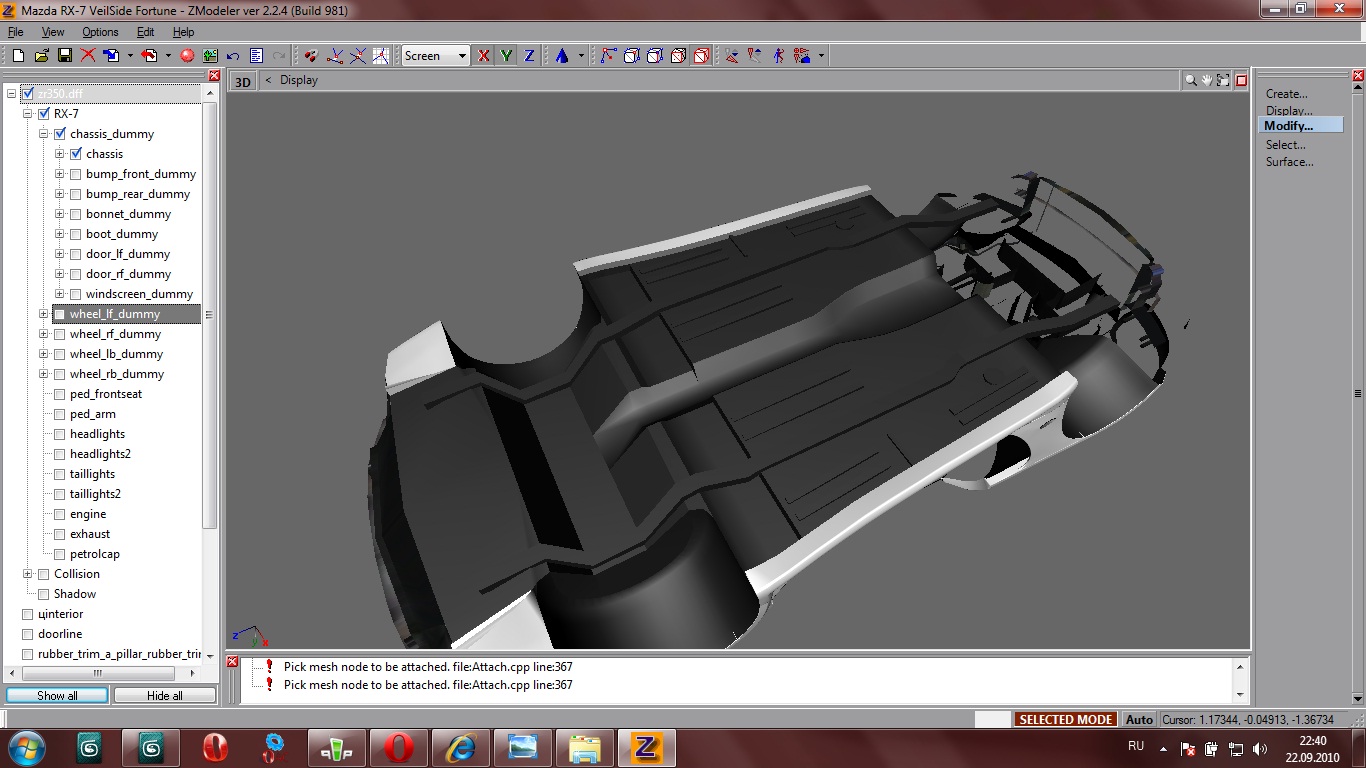
Task: Click the Save file icon in toolbar
Action: (64, 56)
